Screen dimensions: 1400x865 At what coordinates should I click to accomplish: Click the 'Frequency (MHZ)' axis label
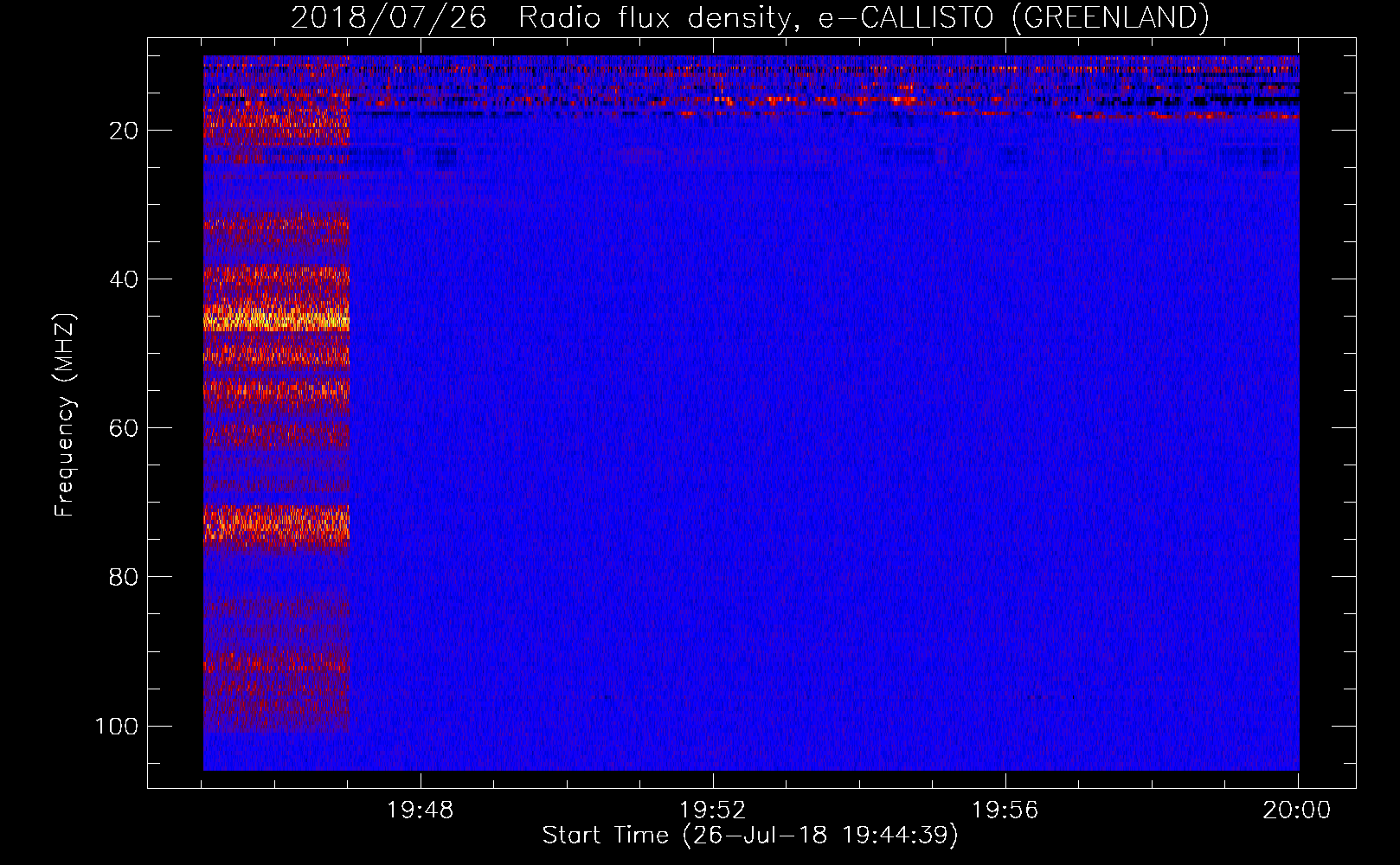(65, 415)
